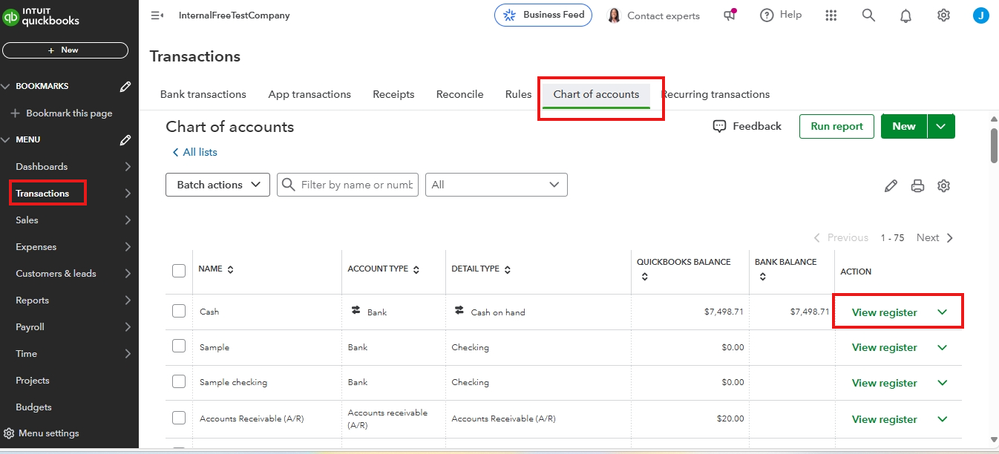Toggle the select-all header checkbox
The width and height of the screenshot is (999, 454).
coord(179,270)
